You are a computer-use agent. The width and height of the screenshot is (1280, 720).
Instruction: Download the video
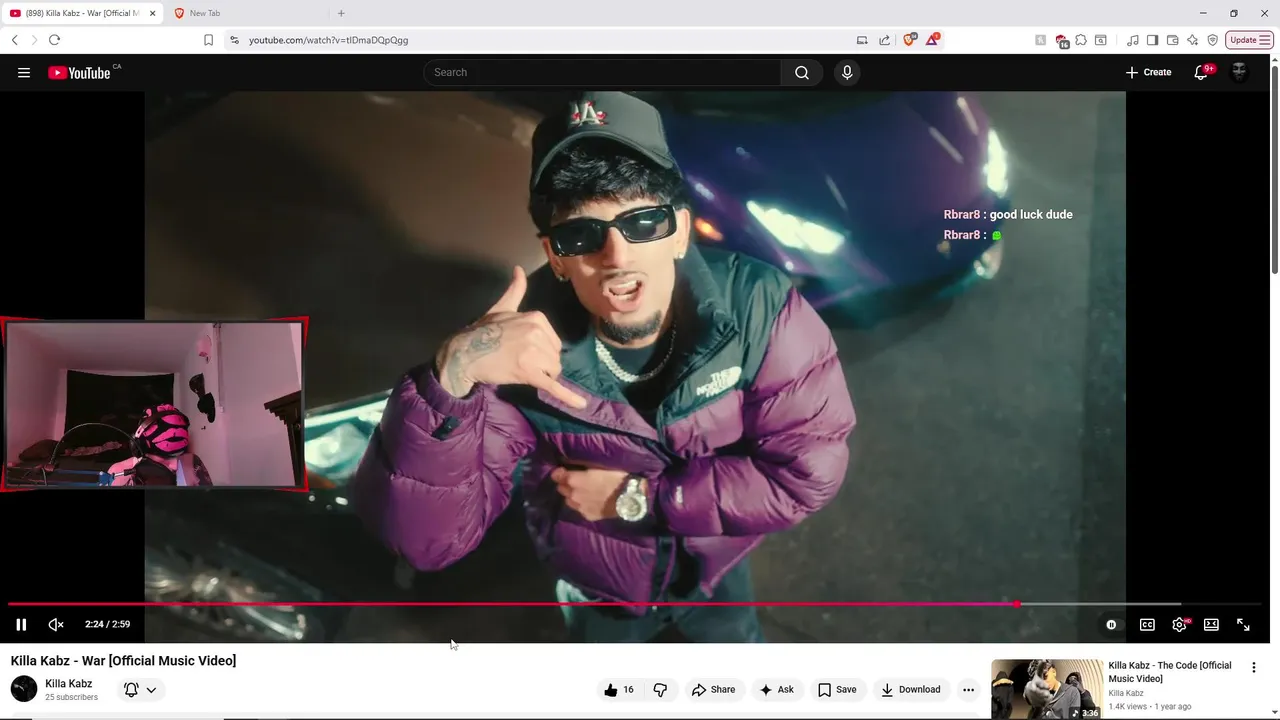(910, 689)
